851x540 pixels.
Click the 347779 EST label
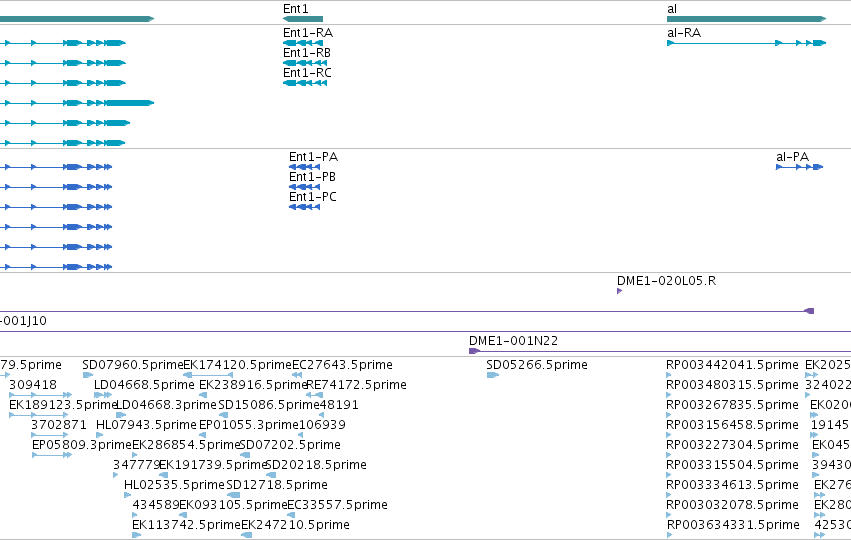pos(136,465)
